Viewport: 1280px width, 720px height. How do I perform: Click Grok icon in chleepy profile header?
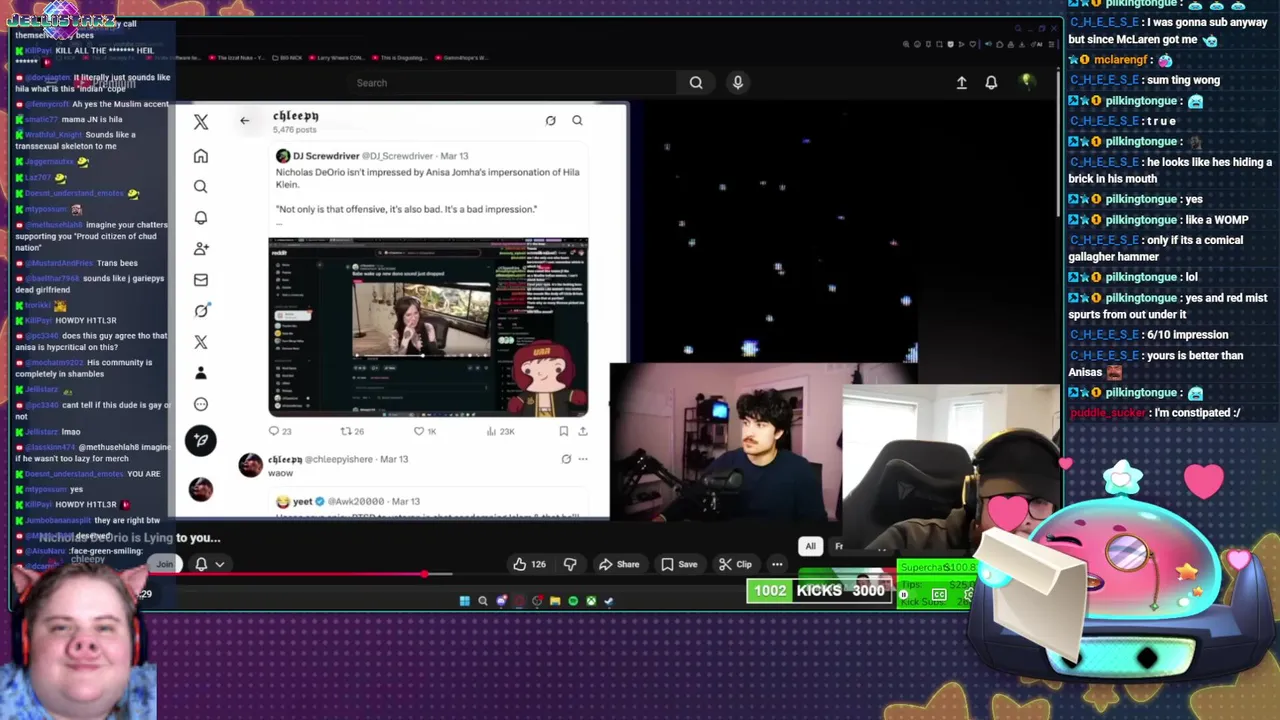pos(550,121)
